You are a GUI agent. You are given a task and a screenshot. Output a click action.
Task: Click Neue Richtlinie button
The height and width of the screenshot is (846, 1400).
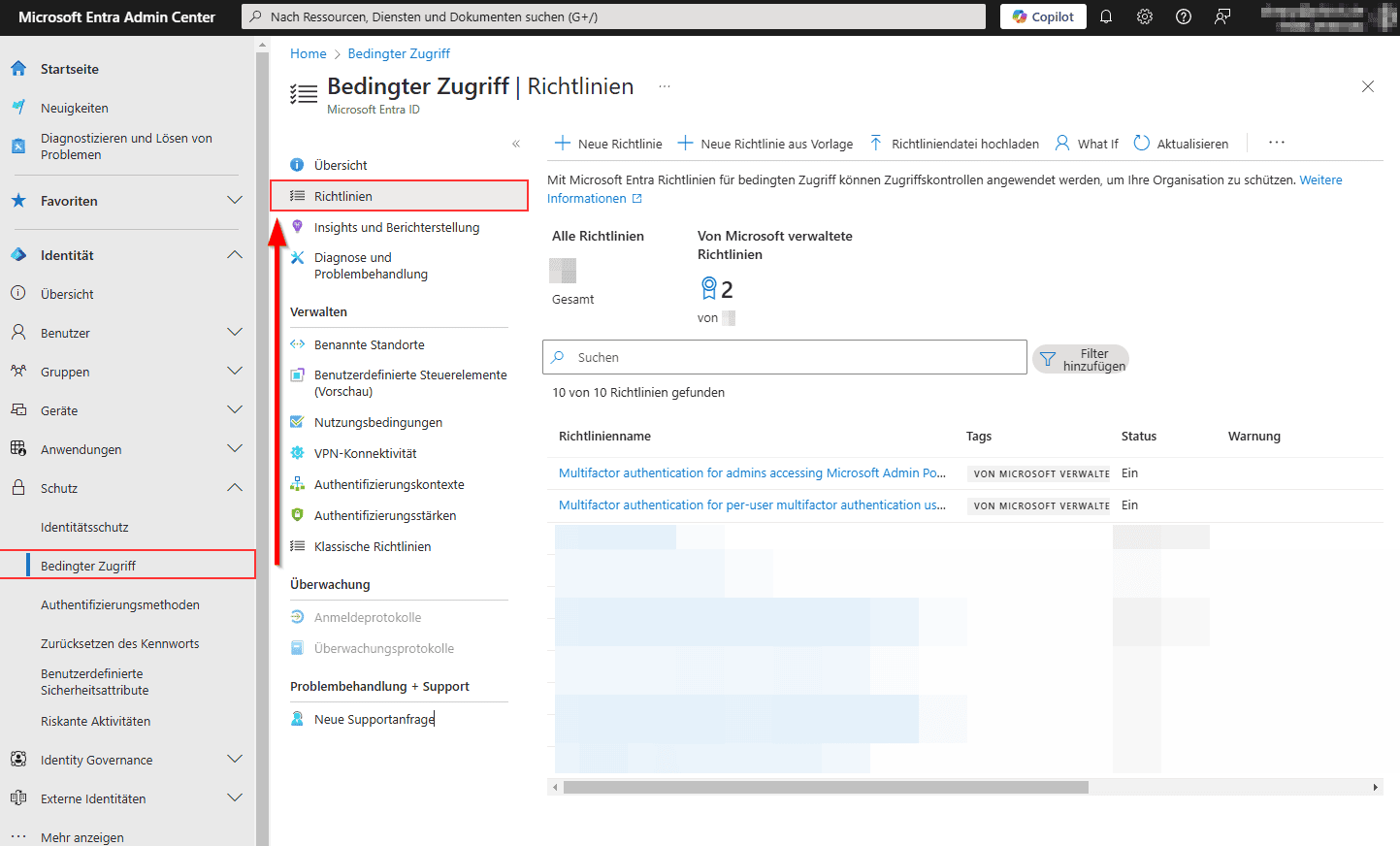pyautogui.click(x=608, y=144)
